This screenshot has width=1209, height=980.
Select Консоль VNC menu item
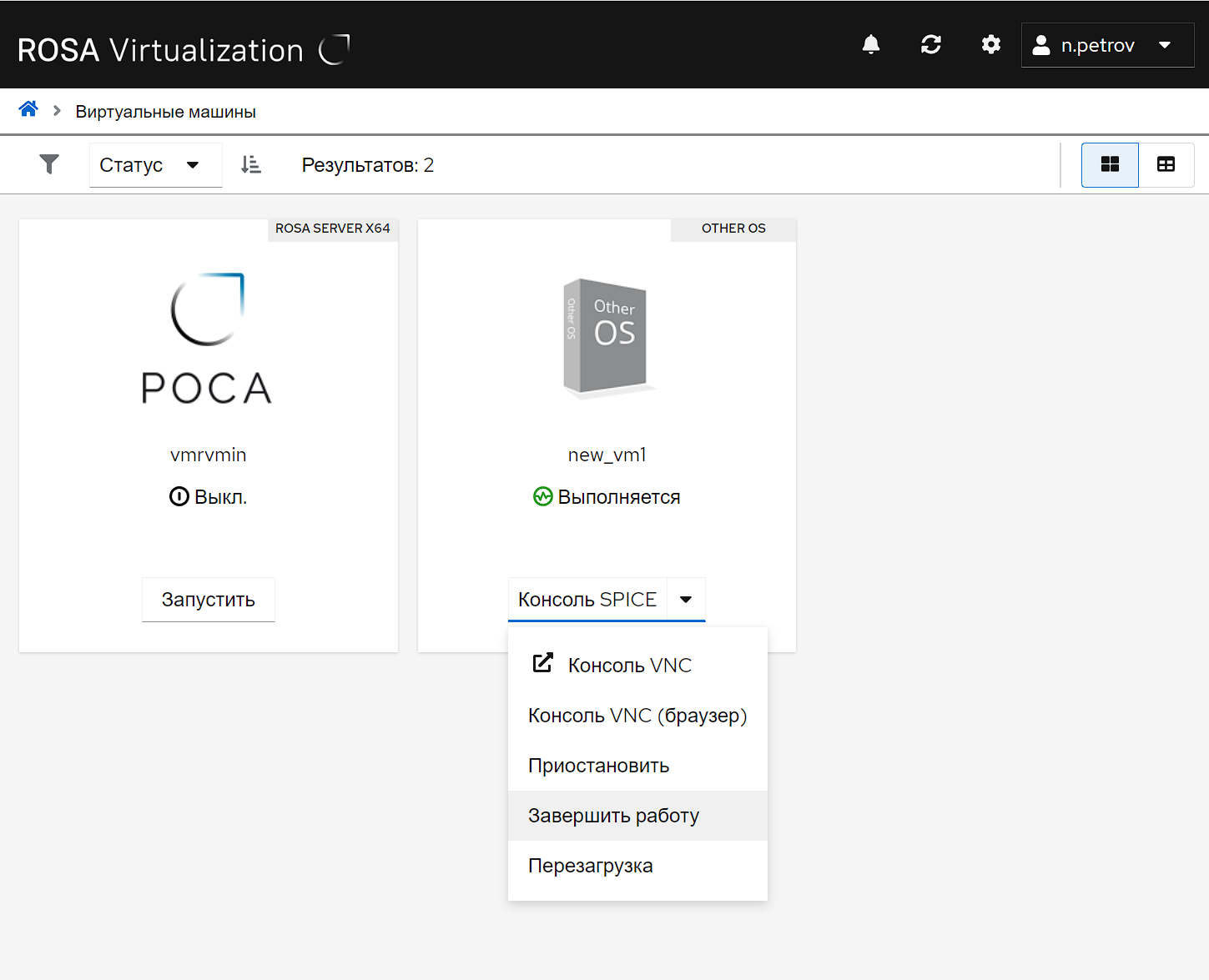coord(629,666)
